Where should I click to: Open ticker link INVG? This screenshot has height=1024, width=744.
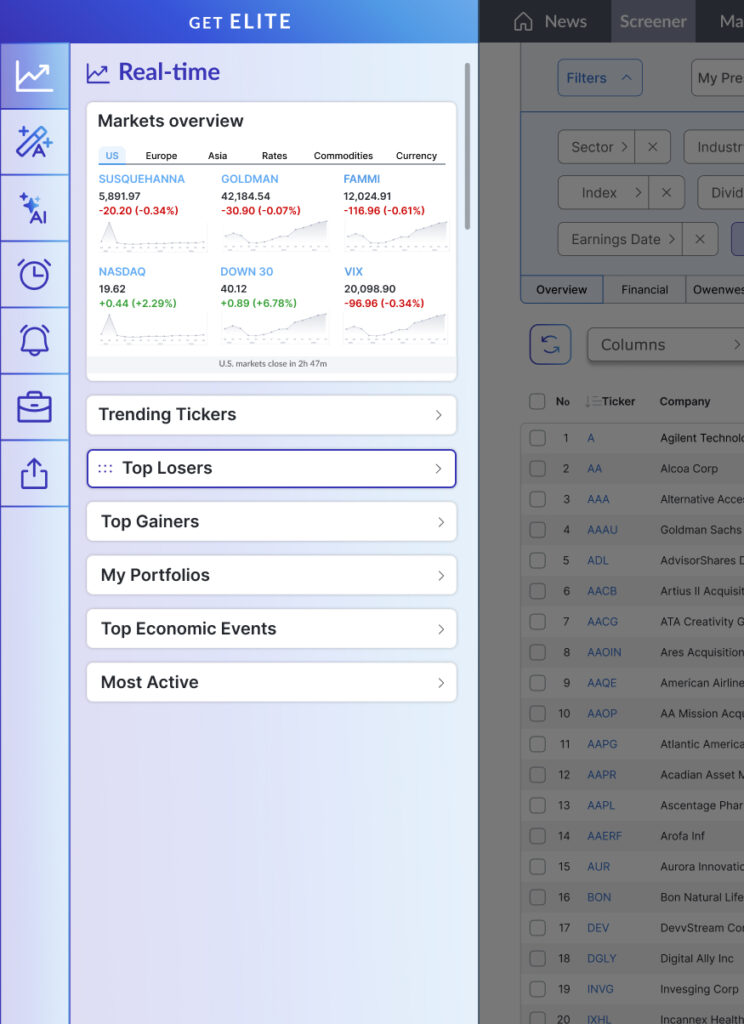(x=600, y=989)
